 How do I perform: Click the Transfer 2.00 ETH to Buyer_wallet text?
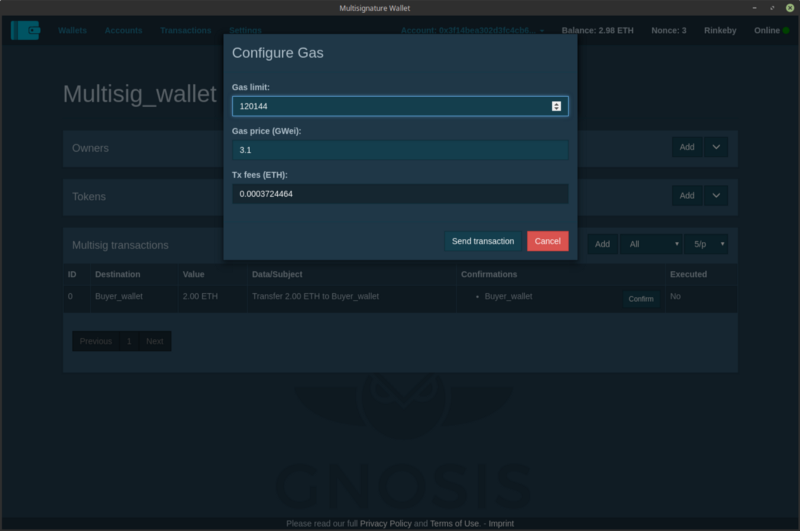tap(315, 296)
